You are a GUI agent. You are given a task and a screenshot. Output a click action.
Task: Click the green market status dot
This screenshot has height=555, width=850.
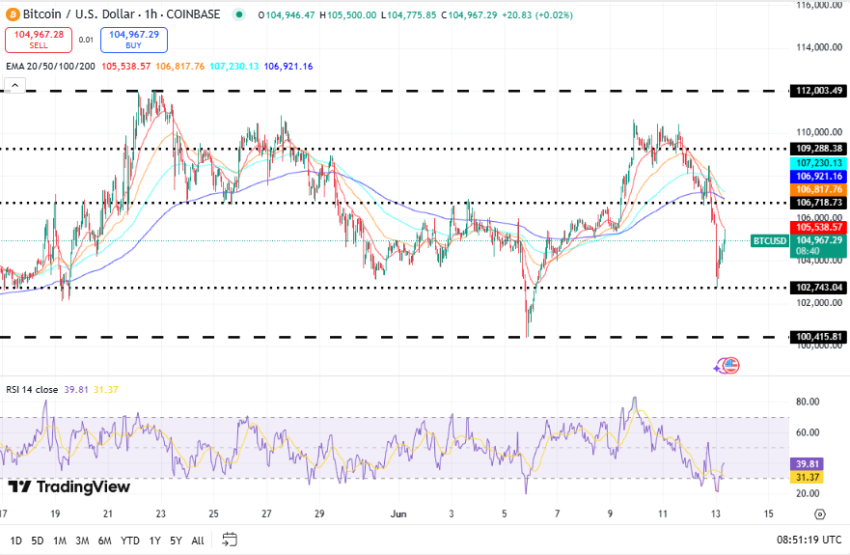[x=238, y=15]
